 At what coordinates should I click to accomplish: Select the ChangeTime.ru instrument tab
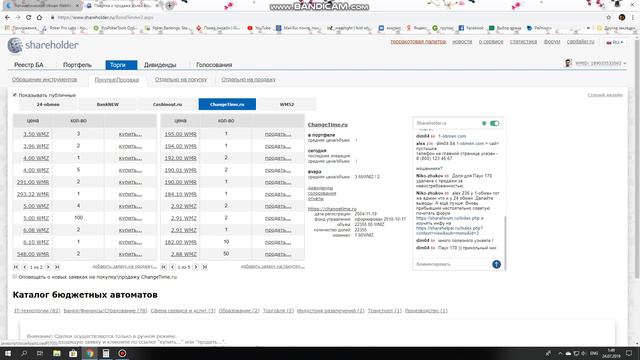[227, 104]
